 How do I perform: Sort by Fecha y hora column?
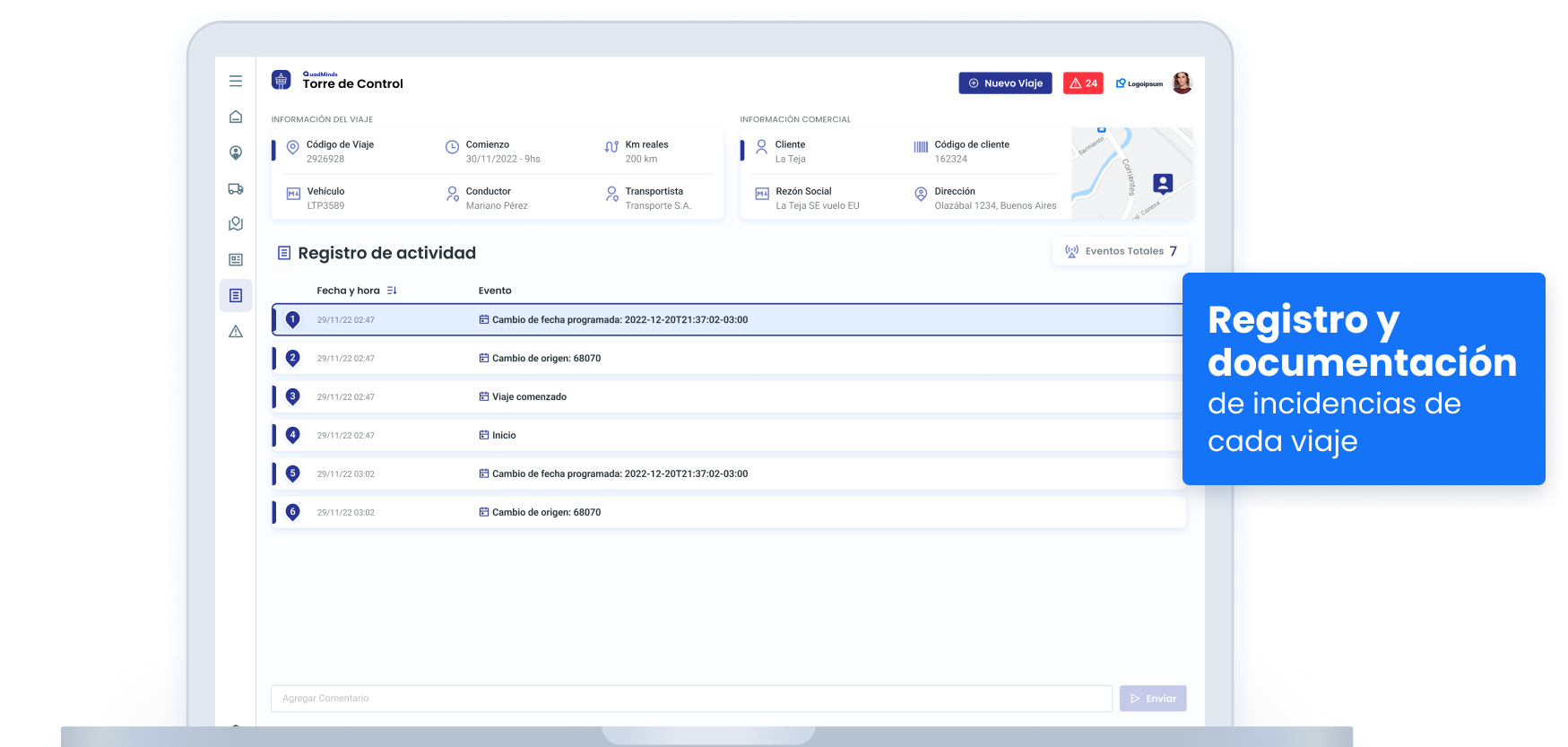point(392,291)
